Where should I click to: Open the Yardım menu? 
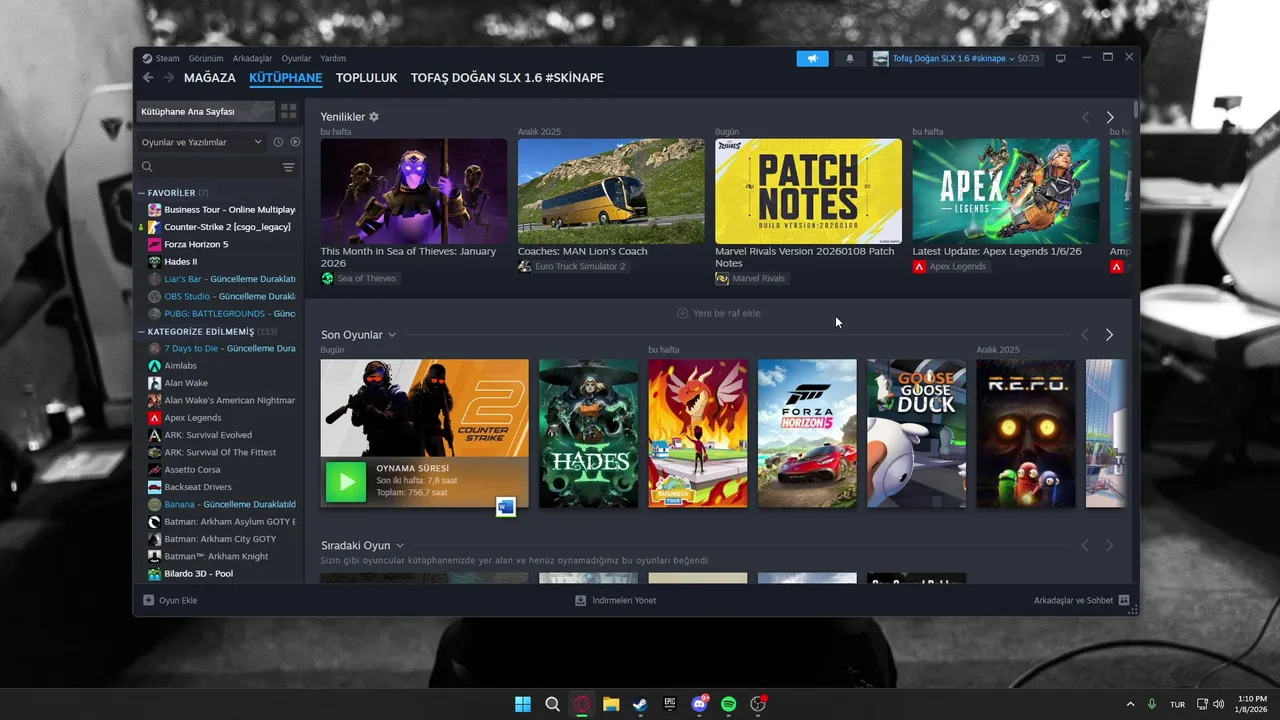point(333,58)
